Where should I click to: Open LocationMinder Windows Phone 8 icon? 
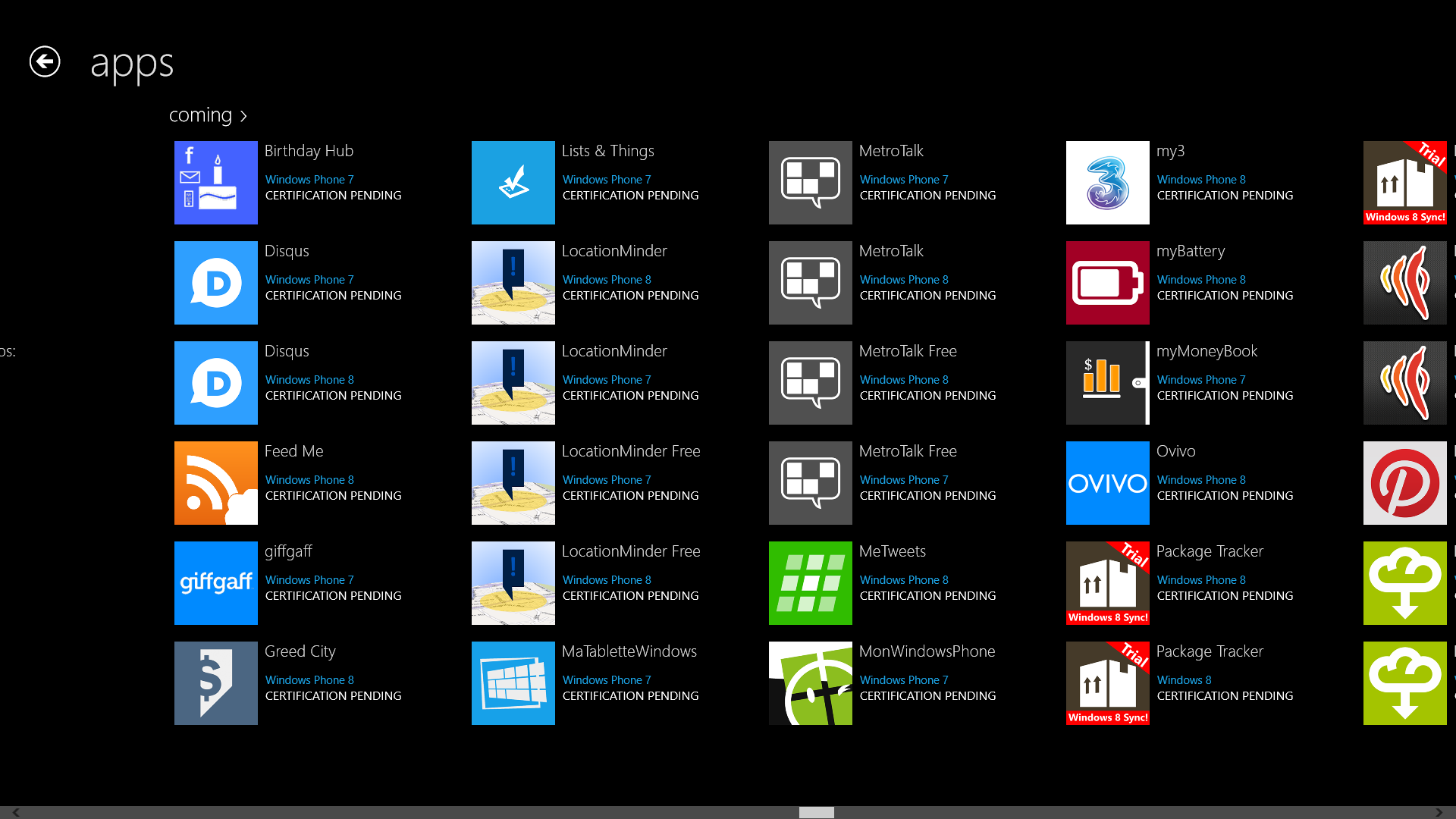pyautogui.click(x=513, y=283)
